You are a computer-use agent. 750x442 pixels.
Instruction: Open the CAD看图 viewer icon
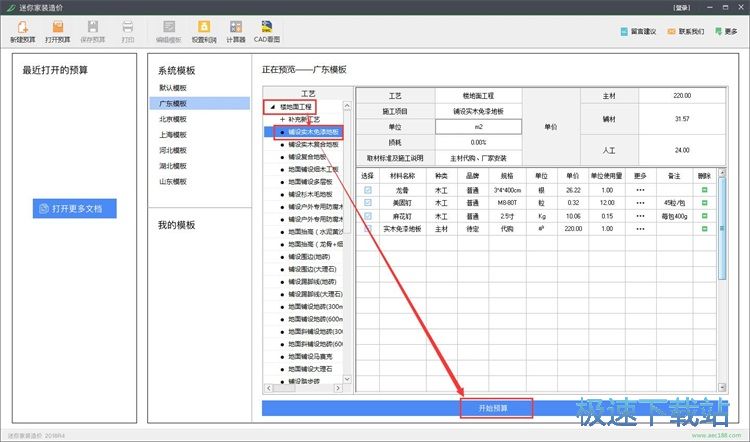tap(266, 27)
